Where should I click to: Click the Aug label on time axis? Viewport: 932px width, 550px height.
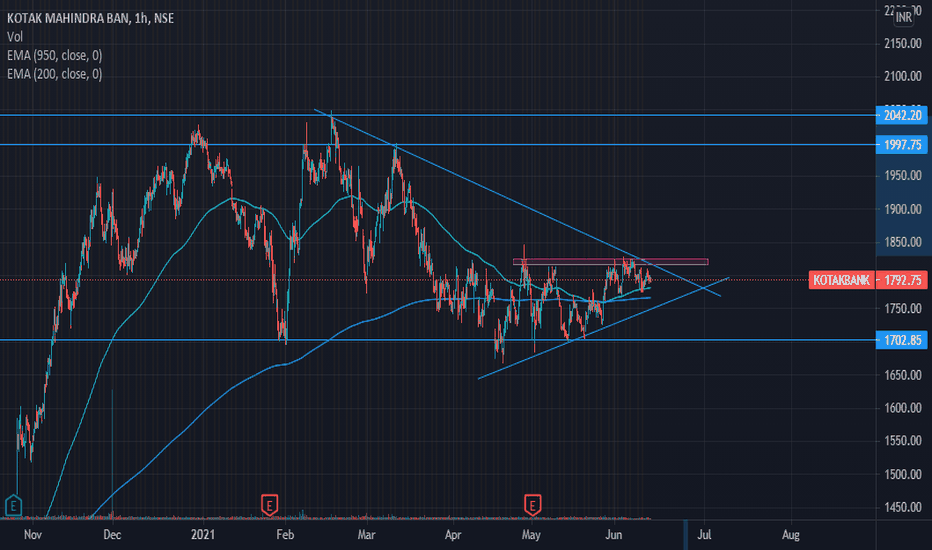pyautogui.click(x=791, y=535)
